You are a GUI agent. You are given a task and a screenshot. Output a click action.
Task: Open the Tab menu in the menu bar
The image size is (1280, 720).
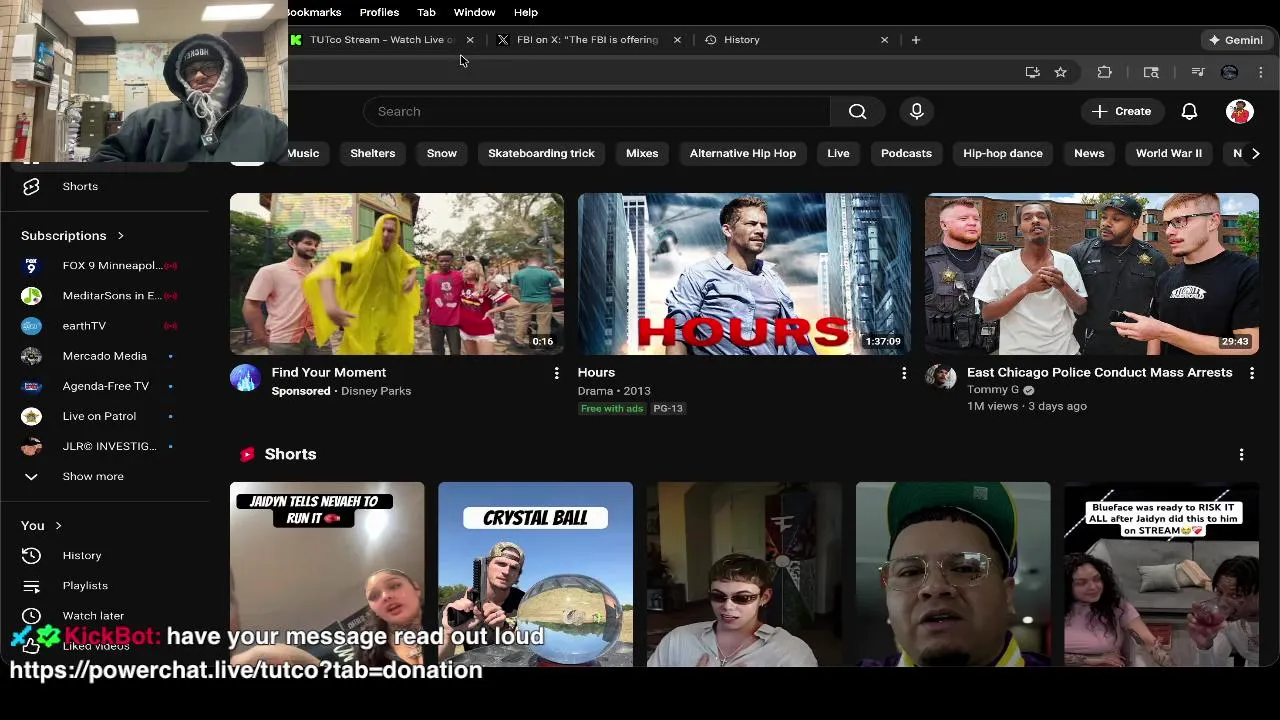coord(426,12)
